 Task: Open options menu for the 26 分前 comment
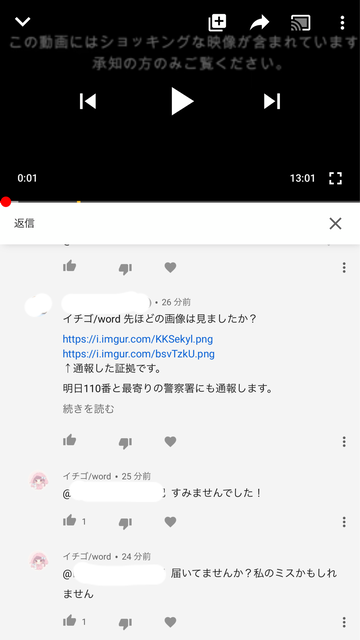344,441
